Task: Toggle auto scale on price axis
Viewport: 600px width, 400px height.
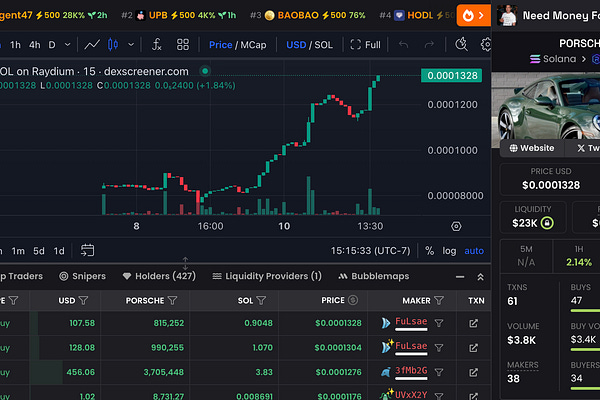Action: [x=474, y=251]
